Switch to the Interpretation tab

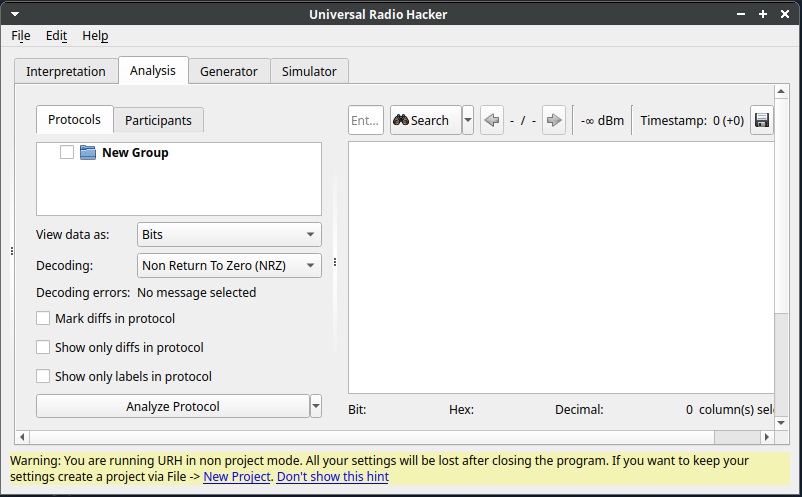point(66,72)
